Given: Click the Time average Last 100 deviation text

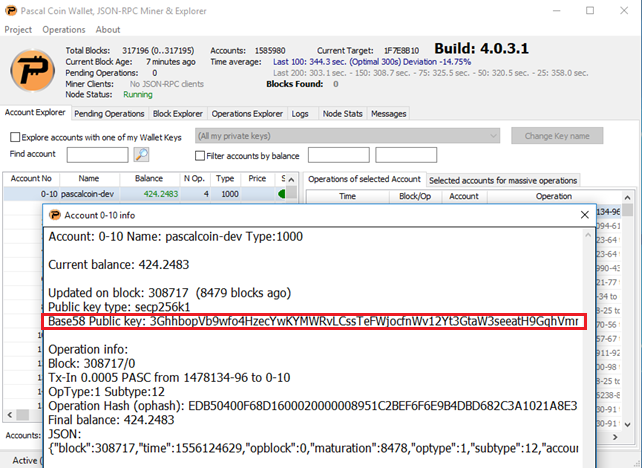Looking at the screenshot, I should coord(372,62).
